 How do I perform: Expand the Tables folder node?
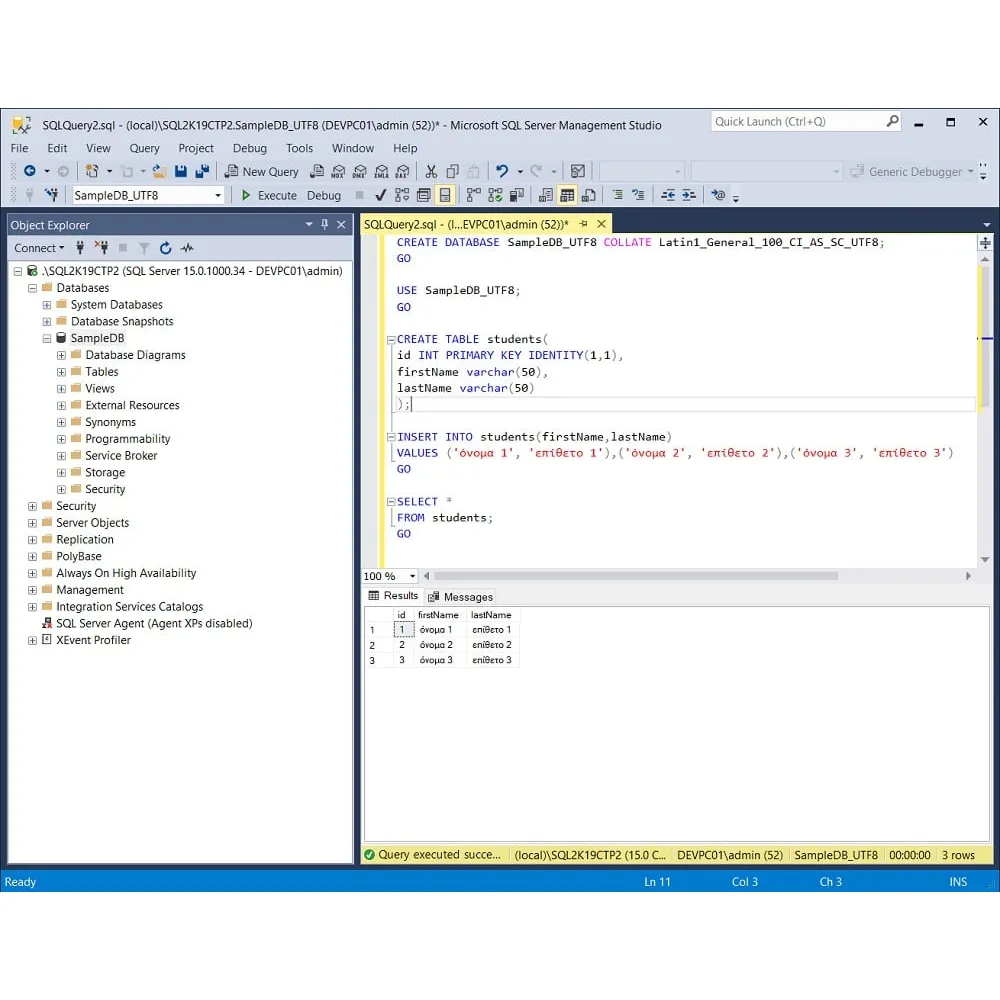coord(61,372)
